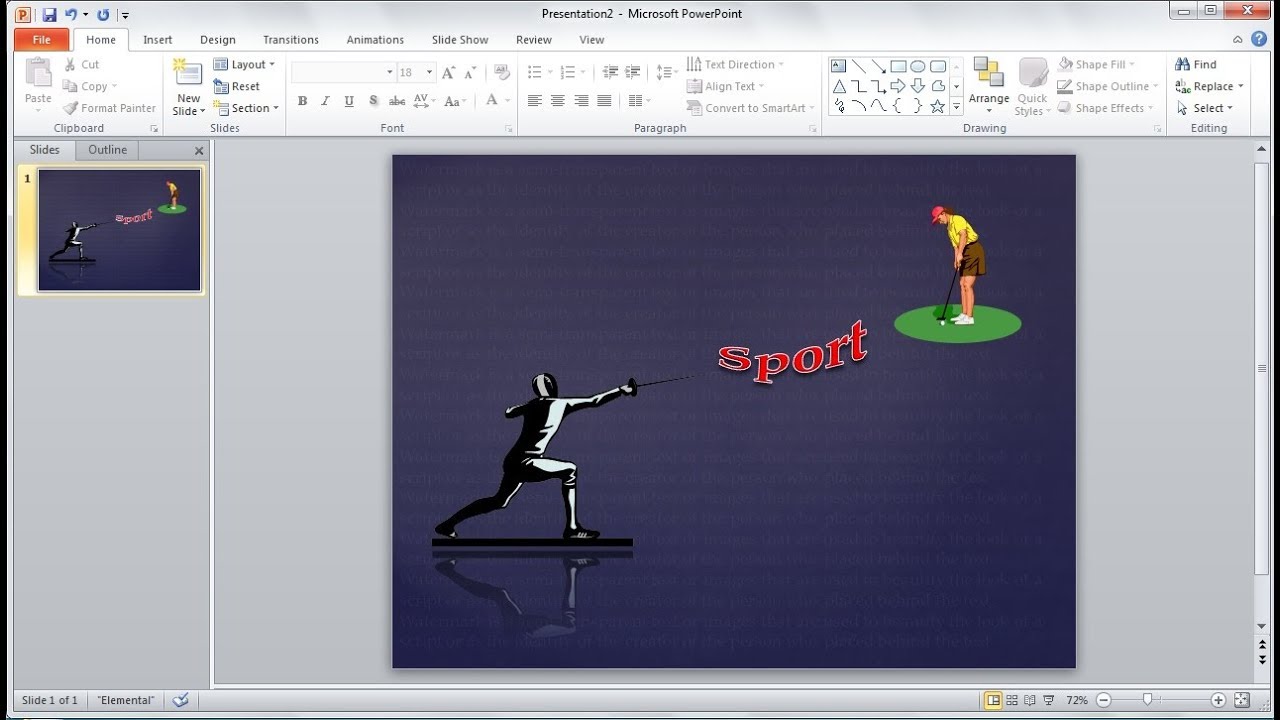Start Slide Show from status bar icon
Screen dimensions: 1280x720
point(1049,700)
